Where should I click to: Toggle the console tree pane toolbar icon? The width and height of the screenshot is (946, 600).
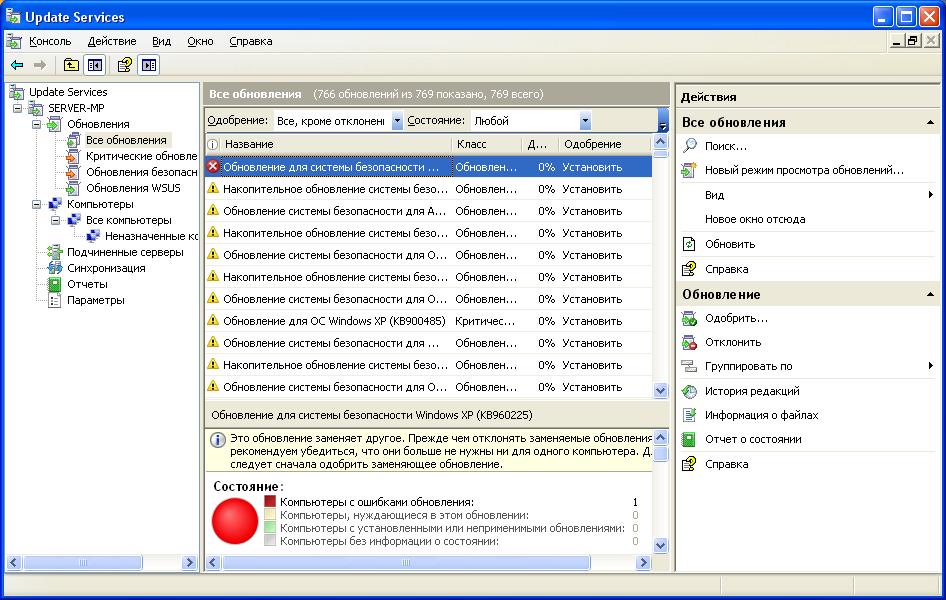pos(95,65)
